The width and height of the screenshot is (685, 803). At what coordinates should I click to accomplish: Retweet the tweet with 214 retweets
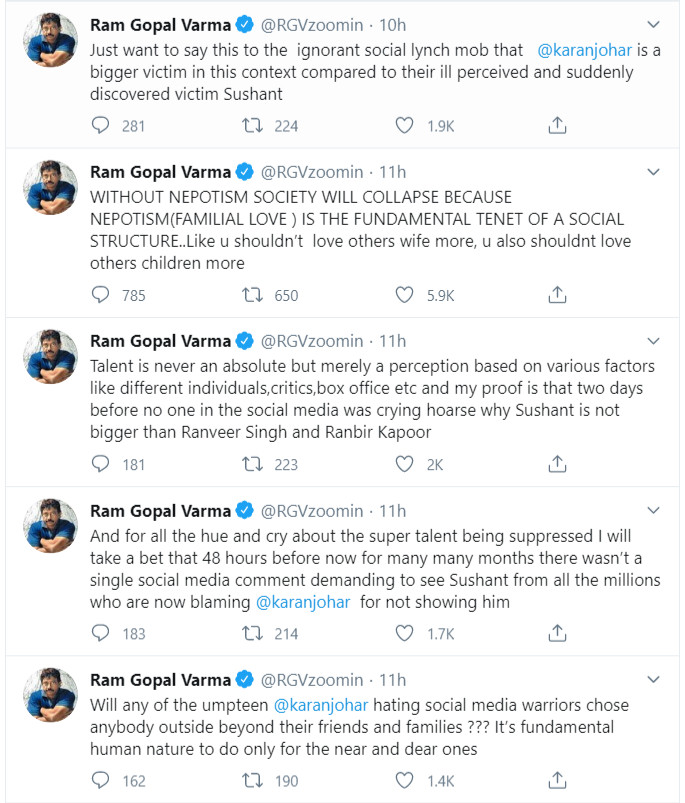252,633
